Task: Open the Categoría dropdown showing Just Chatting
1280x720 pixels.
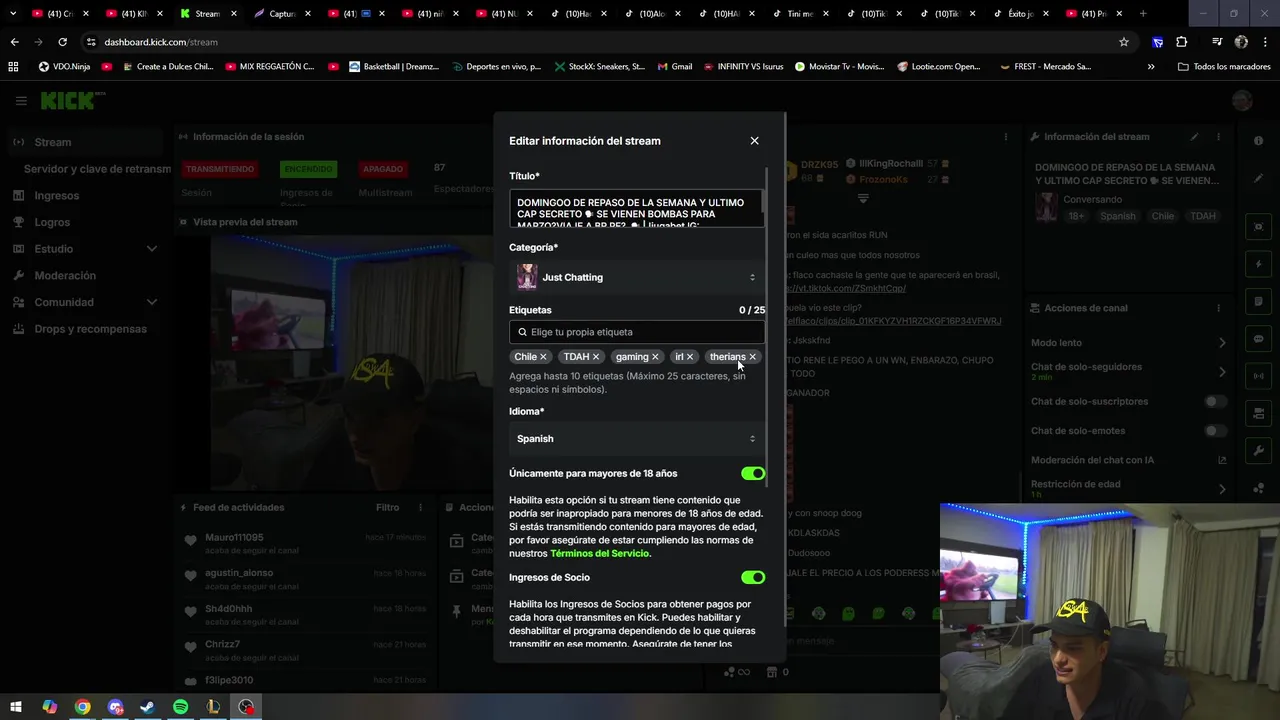Action: pos(637,277)
